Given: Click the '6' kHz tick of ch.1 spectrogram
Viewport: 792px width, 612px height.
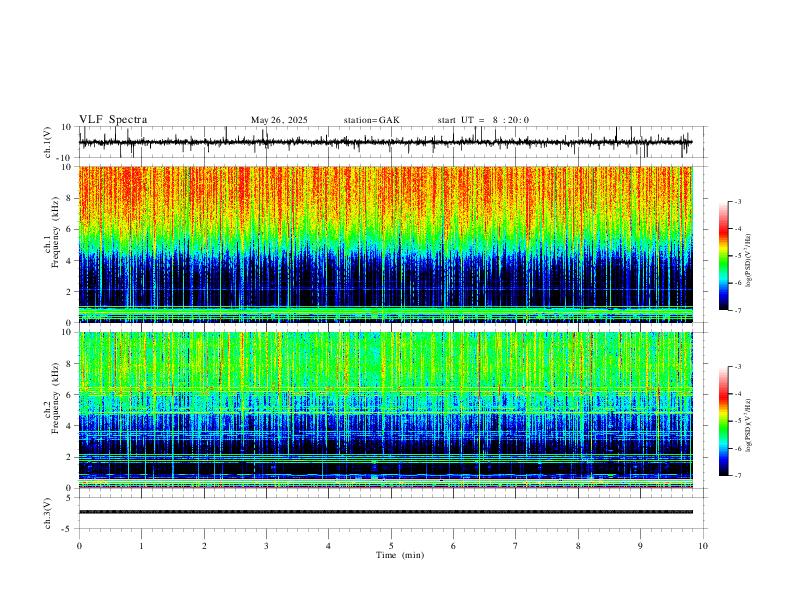Looking at the screenshot, I should [70, 229].
